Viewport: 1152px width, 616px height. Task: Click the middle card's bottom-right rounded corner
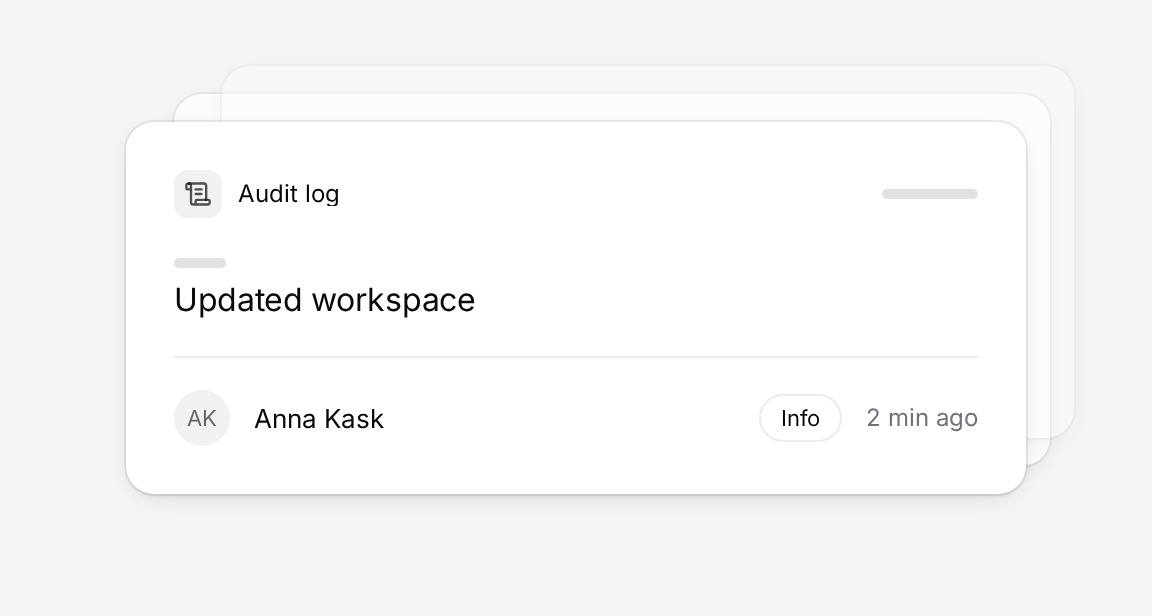(1039, 454)
